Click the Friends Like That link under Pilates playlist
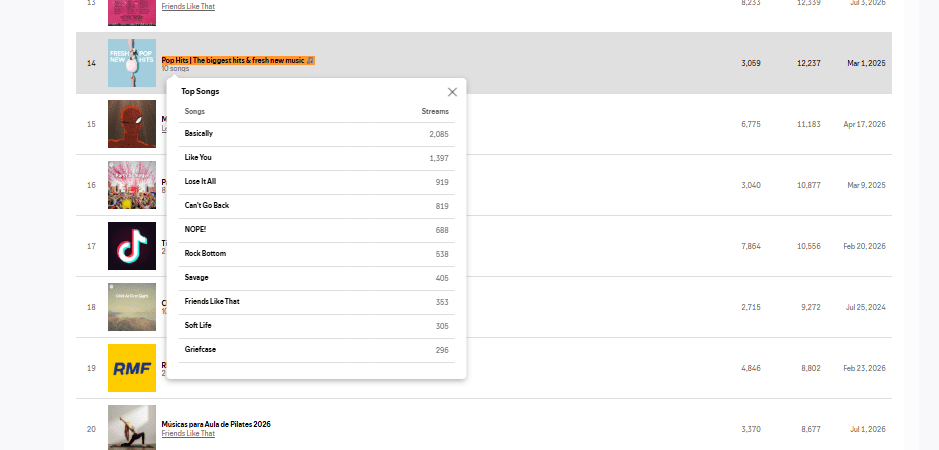The width and height of the screenshot is (939, 450). tap(188, 433)
